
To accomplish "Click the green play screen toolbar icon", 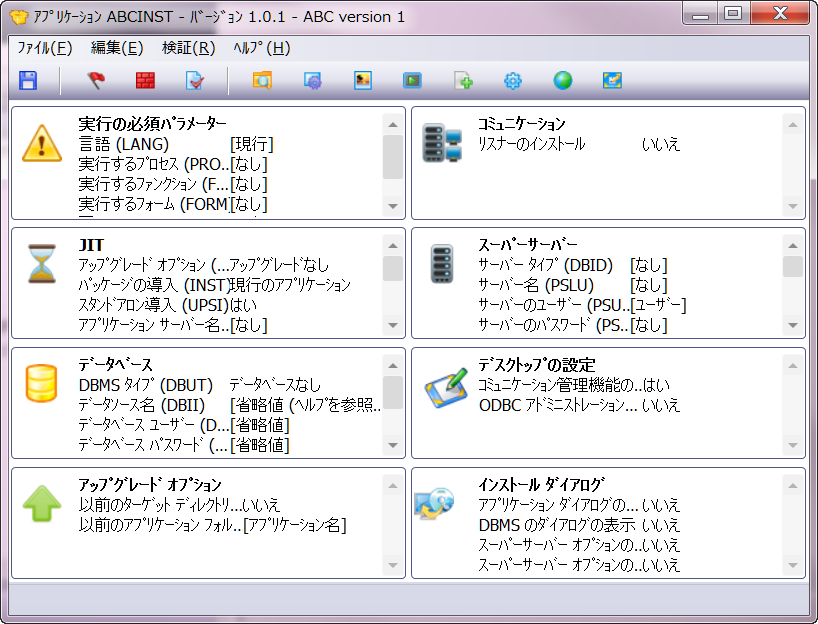I will pos(412,81).
